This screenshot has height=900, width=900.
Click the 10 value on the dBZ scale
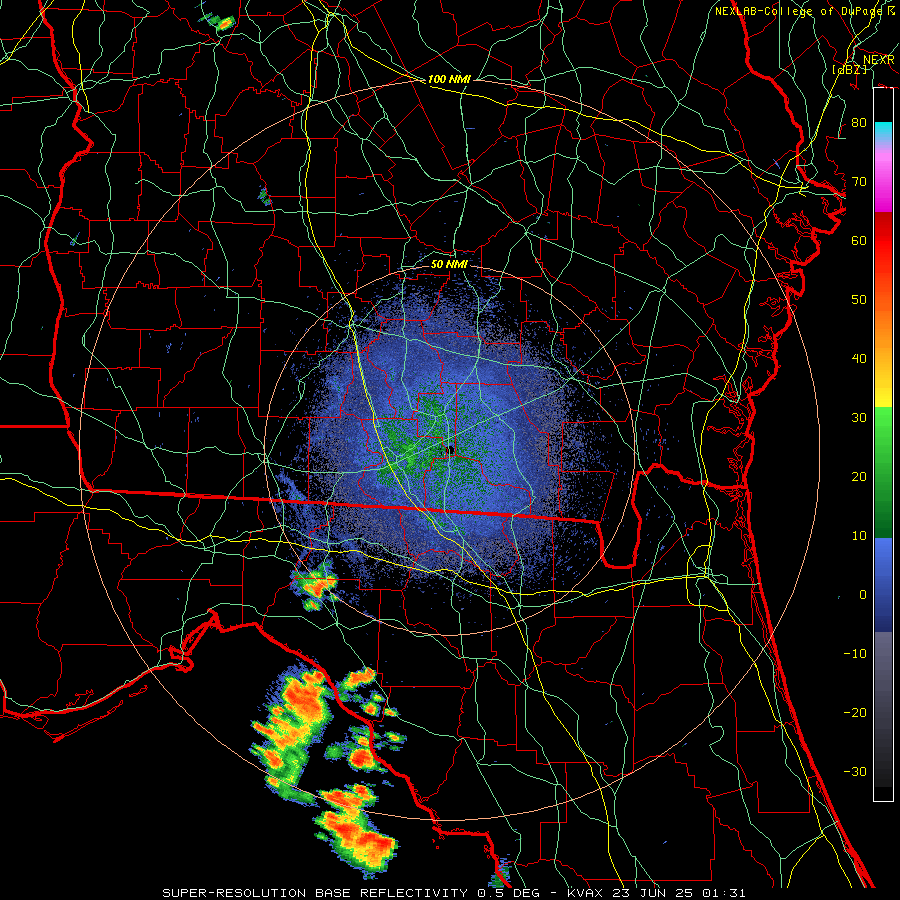point(859,536)
